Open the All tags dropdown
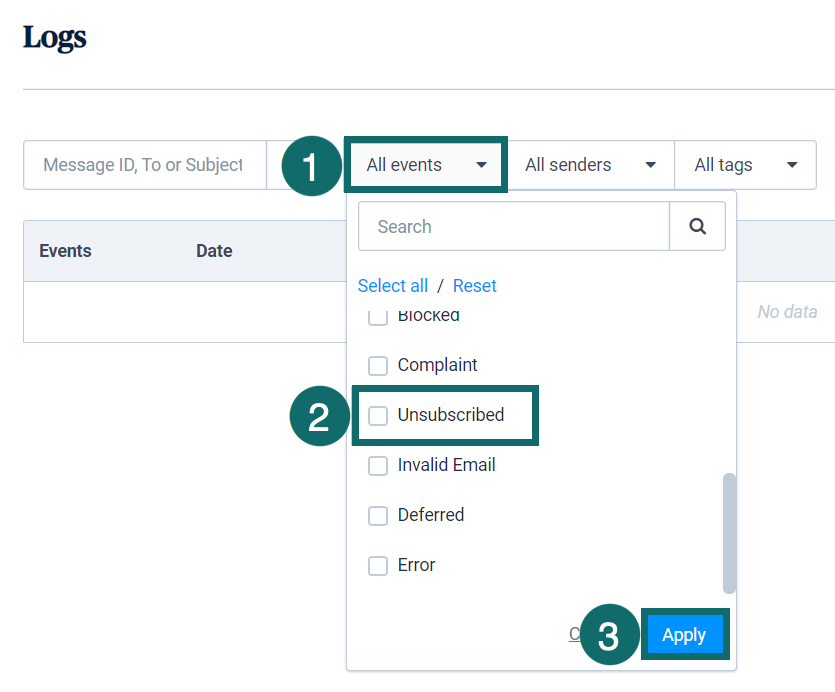Image resolution: width=835 pixels, height=692 pixels. point(745,164)
